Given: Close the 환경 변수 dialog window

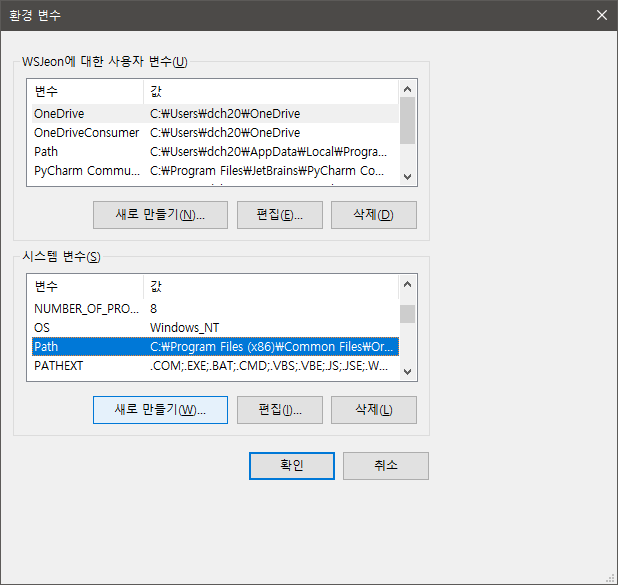Looking at the screenshot, I should click(601, 15).
